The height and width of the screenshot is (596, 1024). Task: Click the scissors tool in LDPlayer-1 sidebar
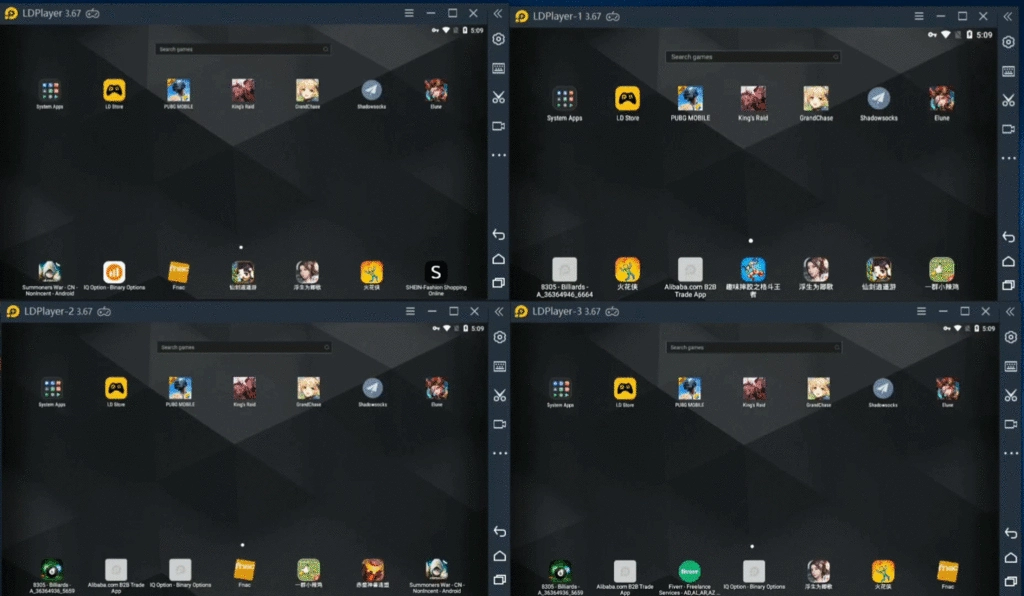(x=1009, y=100)
